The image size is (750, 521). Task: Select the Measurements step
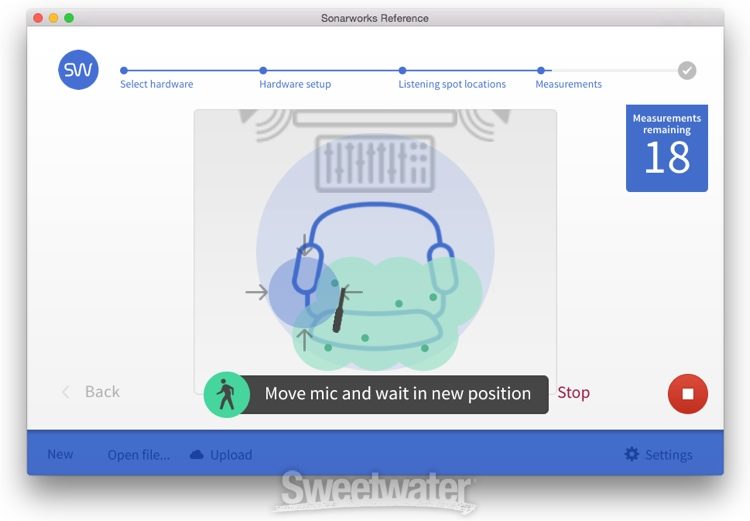pyautogui.click(x=568, y=84)
